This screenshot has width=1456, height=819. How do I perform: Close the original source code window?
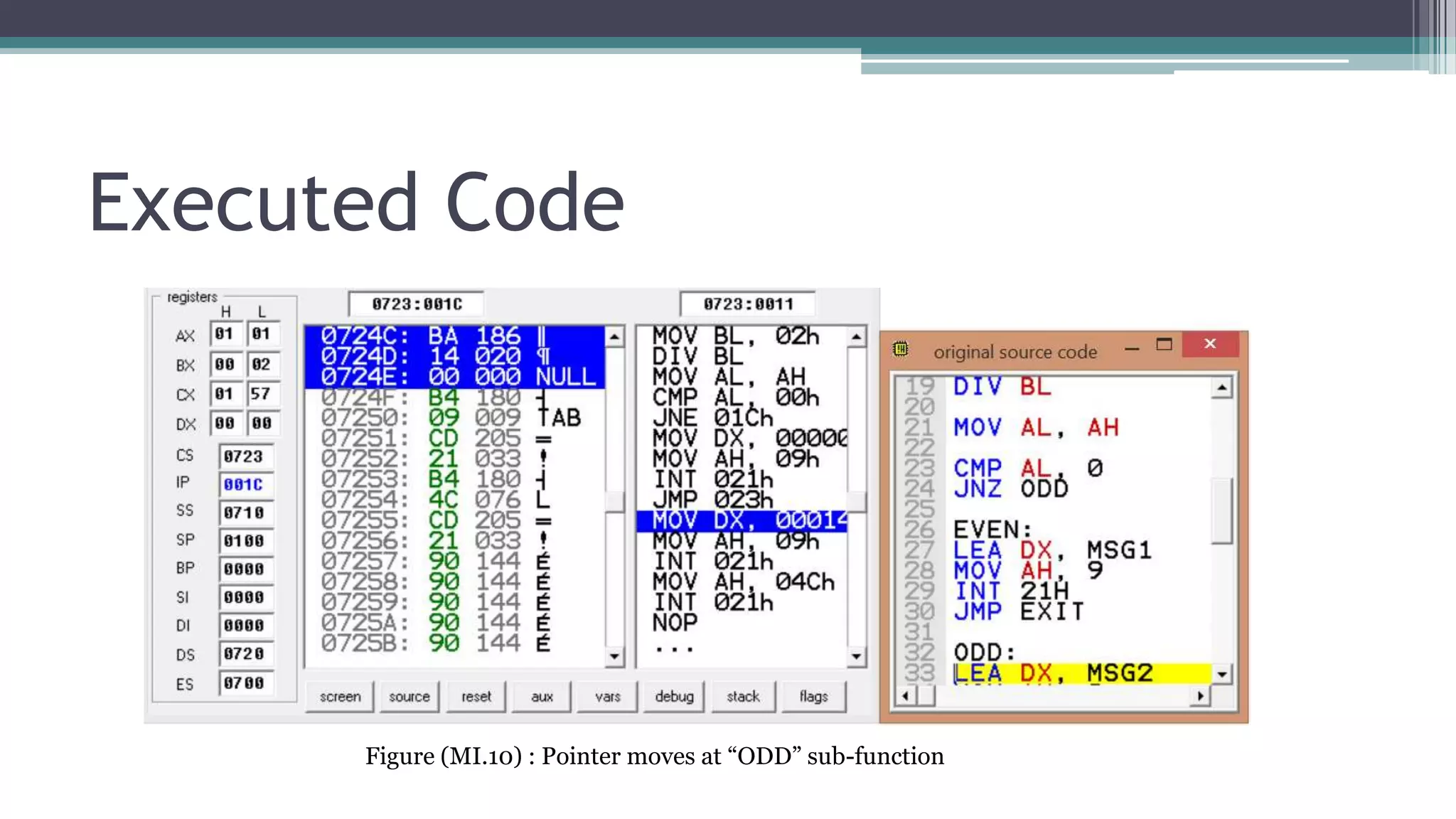[x=1210, y=344]
